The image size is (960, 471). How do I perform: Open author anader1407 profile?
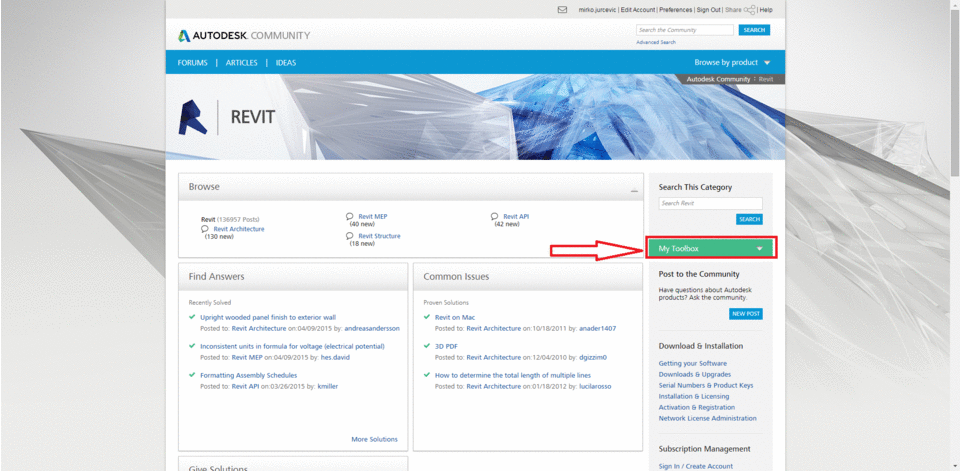tap(598, 328)
